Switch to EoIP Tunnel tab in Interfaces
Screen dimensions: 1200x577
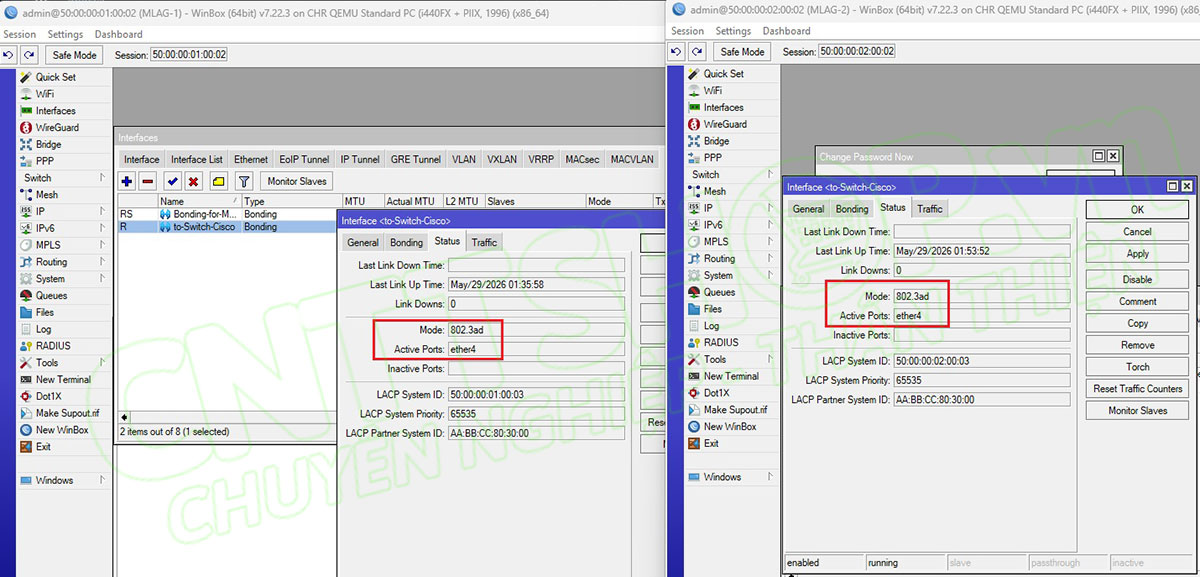(304, 159)
